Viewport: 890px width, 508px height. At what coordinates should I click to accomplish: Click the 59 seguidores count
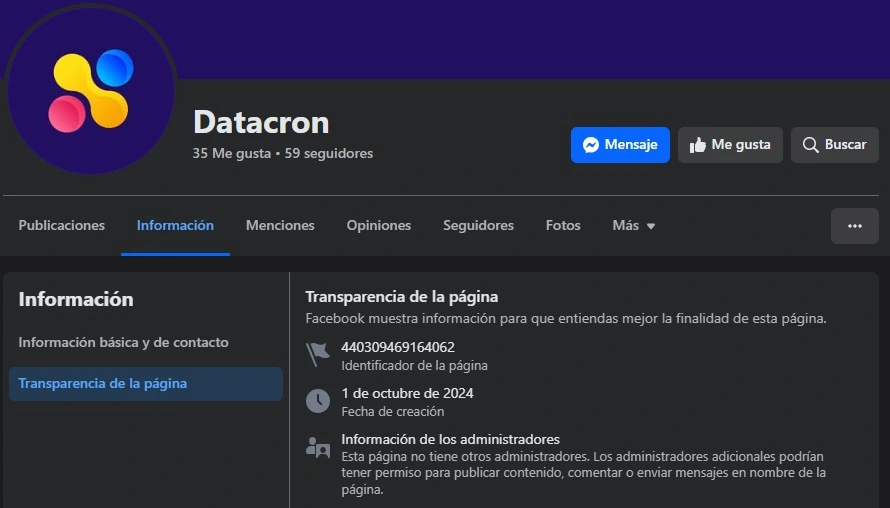click(329, 153)
